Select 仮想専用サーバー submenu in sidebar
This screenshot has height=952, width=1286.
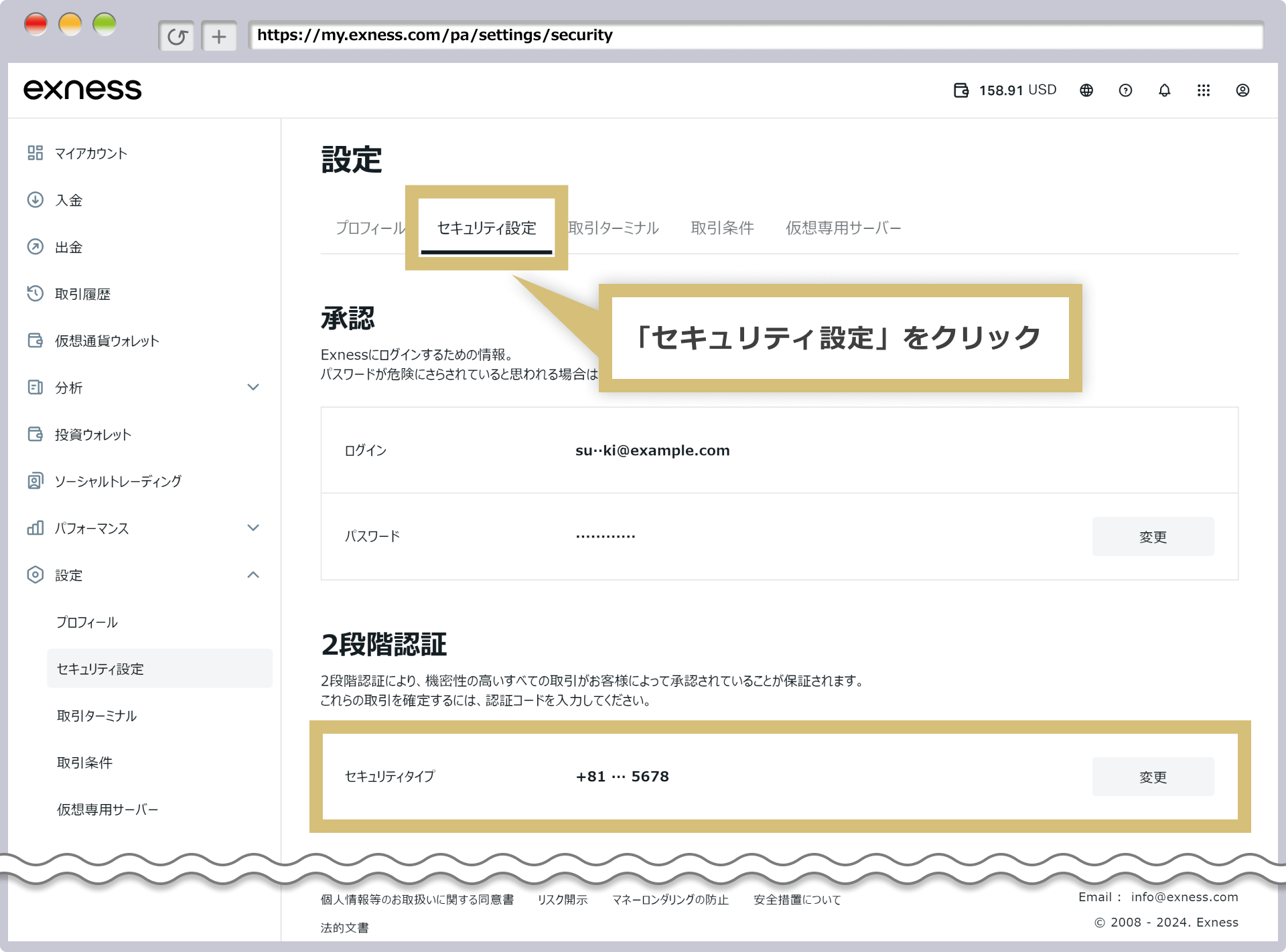pyautogui.click(x=107, y=809)
